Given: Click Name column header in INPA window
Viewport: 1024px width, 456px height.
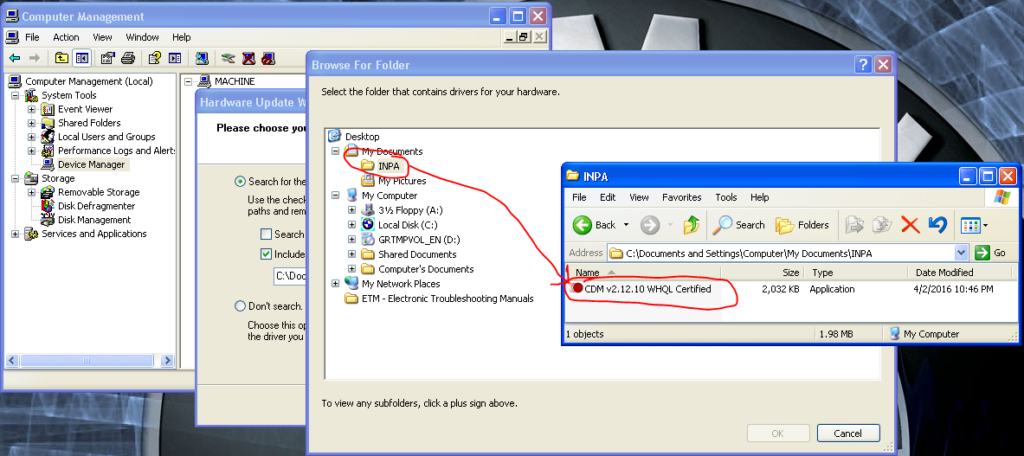Looking at the screenshot, I should (643, 272).
